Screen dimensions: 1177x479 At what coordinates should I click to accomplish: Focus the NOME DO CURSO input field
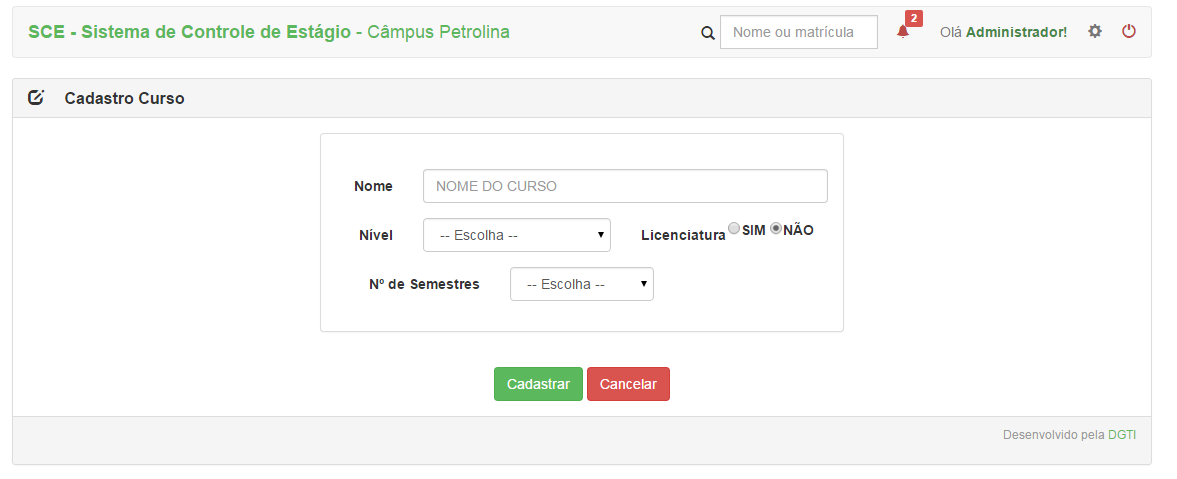(x=625, y=186)
